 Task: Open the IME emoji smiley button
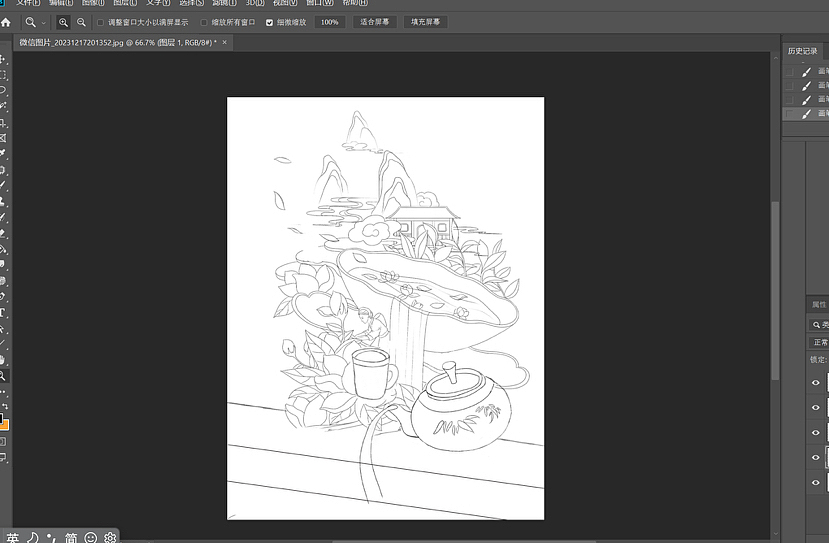point(91,538)
